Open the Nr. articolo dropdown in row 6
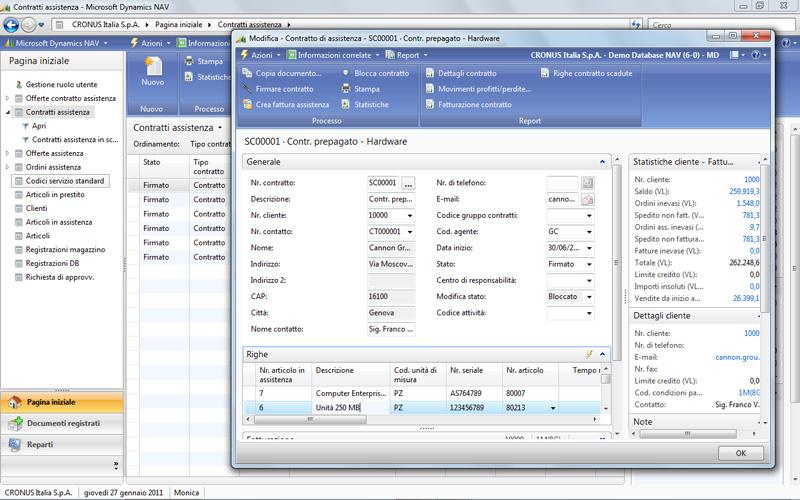 pos(553,408)
